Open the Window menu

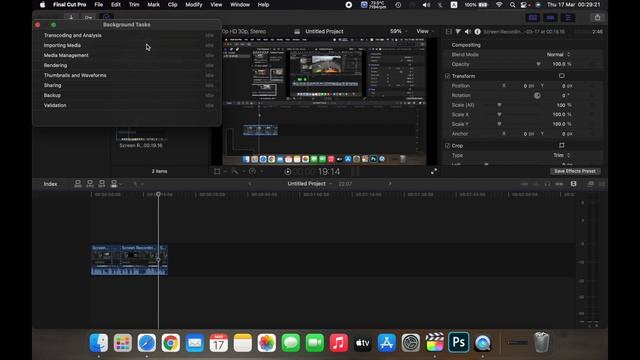(240, 5)
